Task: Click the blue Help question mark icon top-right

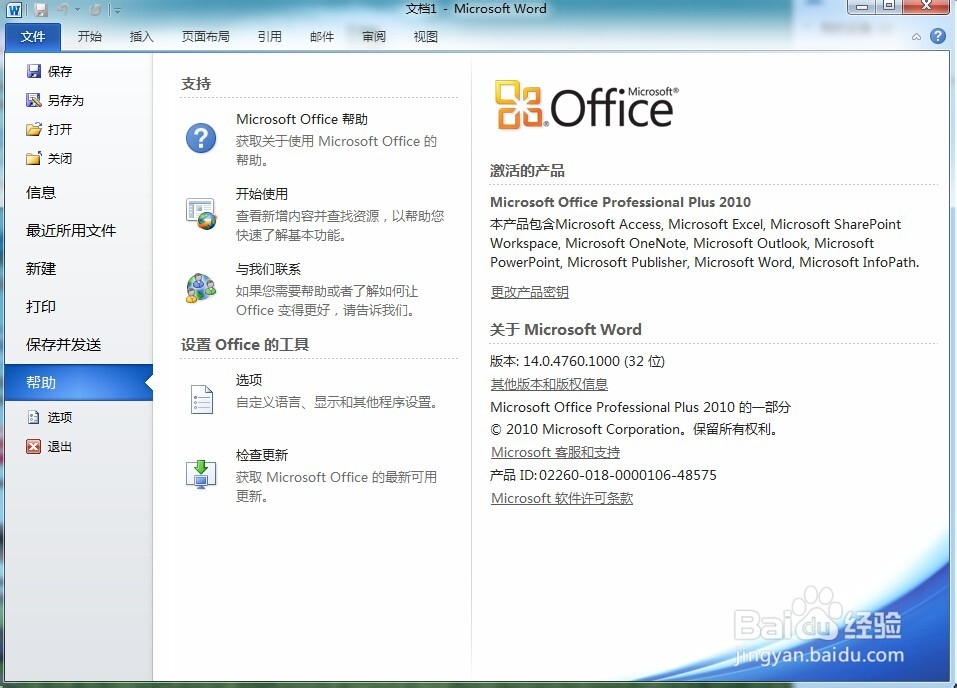Action: click(x=937, y=36)
